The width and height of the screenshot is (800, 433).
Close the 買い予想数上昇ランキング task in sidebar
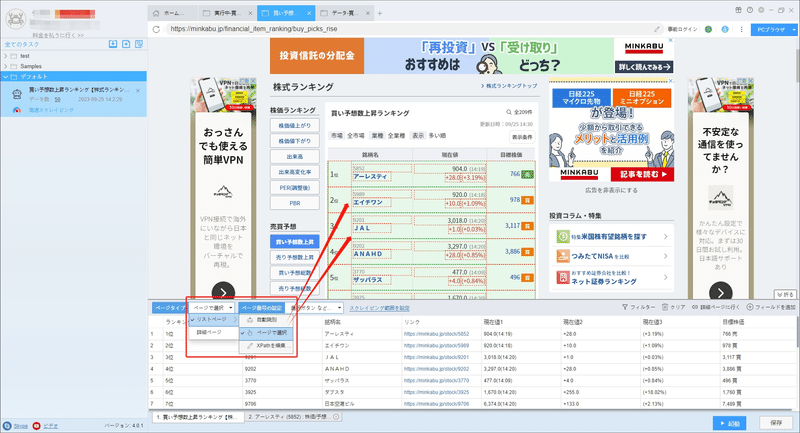[x=138, y=91]
